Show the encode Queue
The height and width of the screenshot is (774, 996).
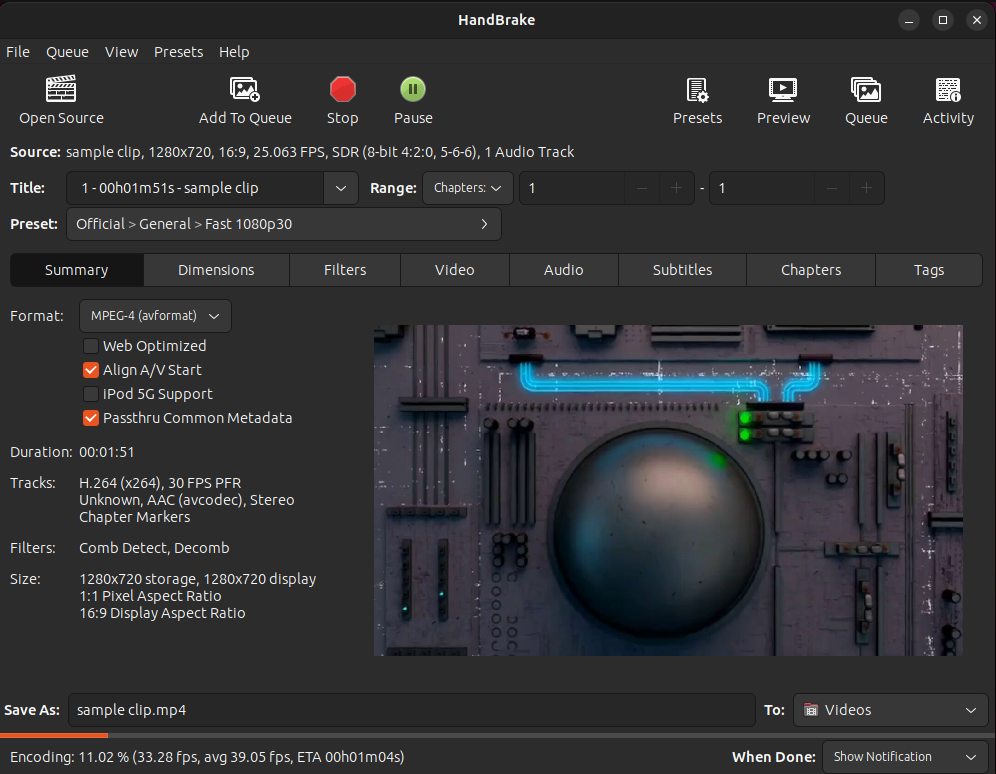click(866, 99)
